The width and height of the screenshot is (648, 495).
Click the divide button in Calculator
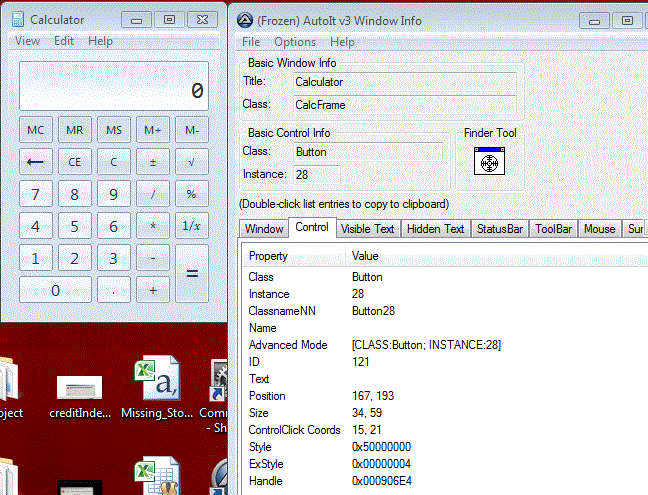click(x=153, y=193)
